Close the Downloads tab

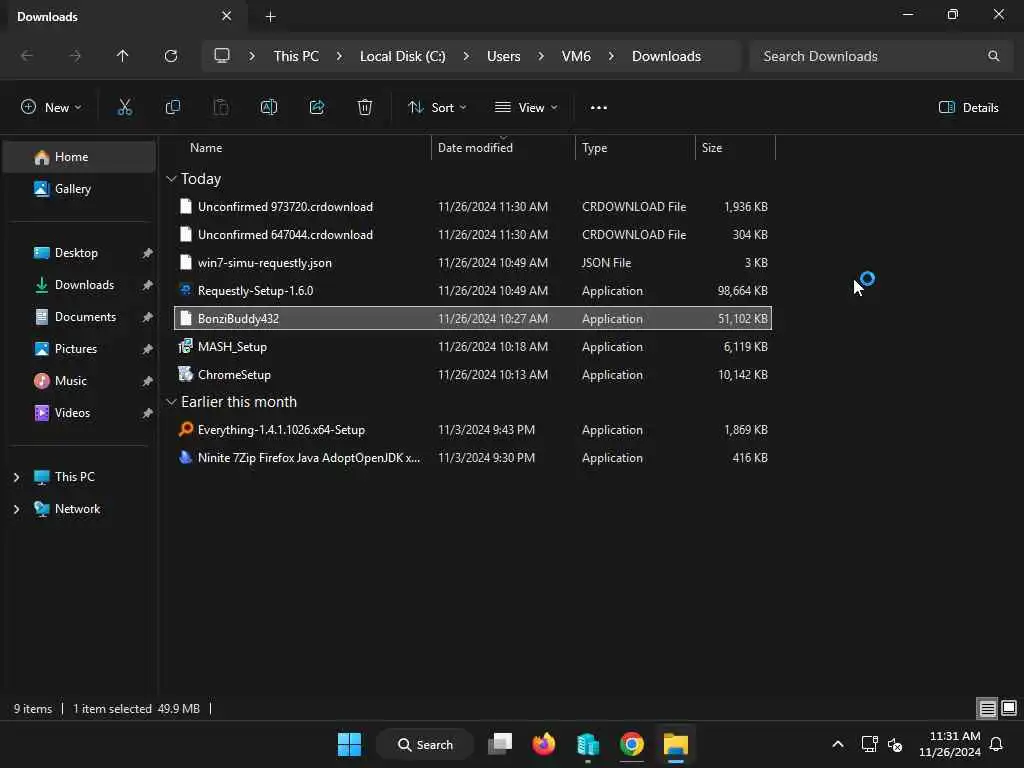click(227, 16)
